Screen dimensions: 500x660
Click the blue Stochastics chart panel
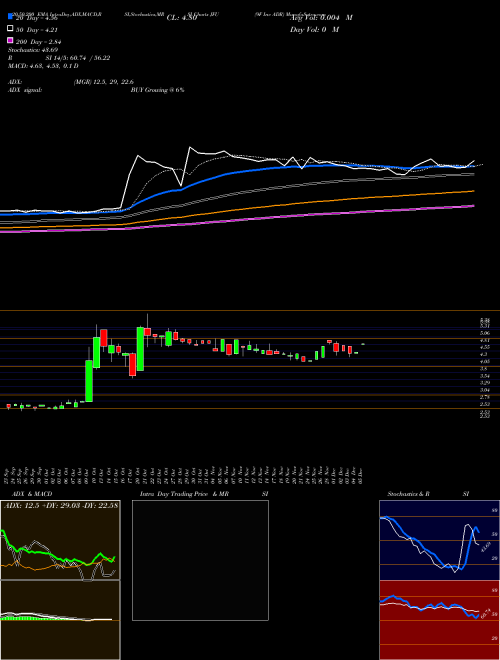point(439,540)
